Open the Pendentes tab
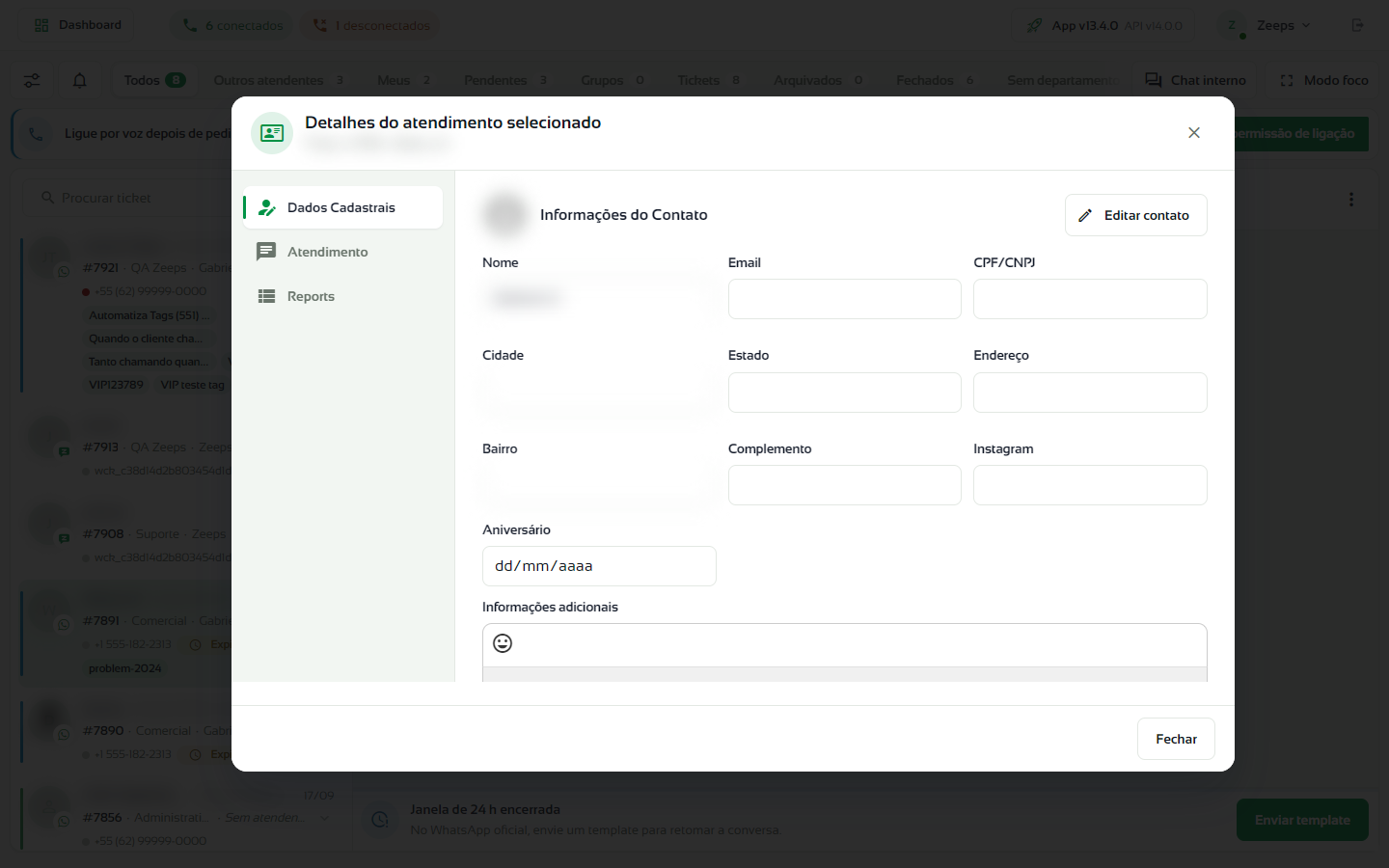Screen dimensions: 1389x868 pos(505,80)
